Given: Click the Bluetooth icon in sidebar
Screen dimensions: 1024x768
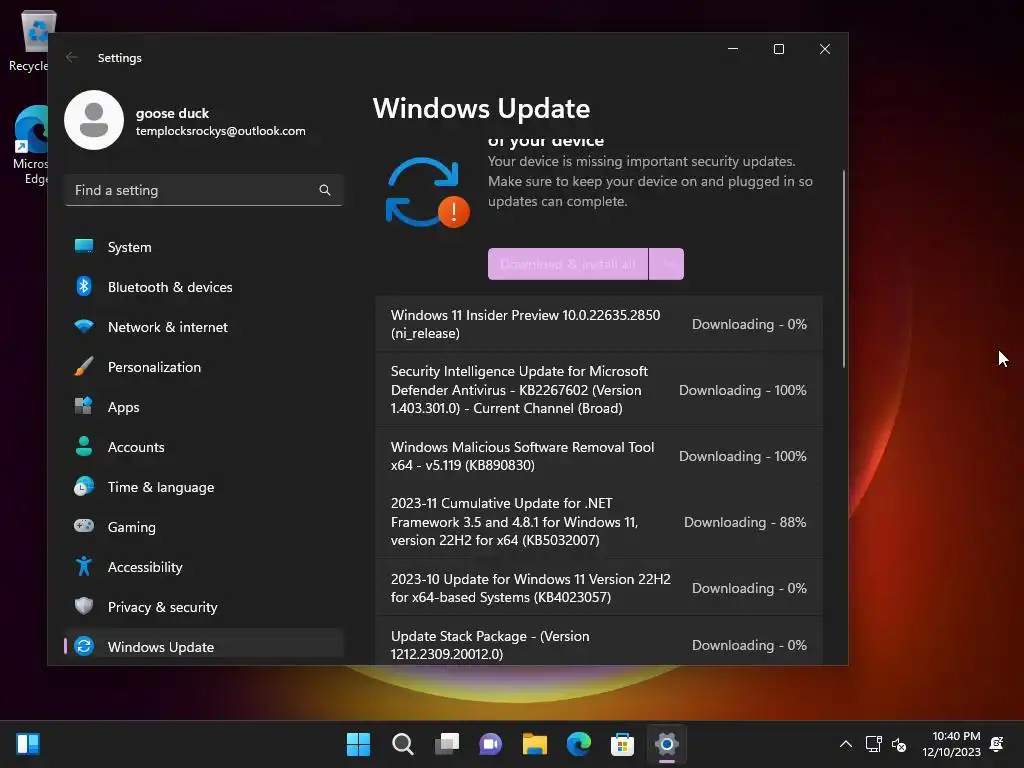Looking at the screenshot, I should (x=84, y=286).
